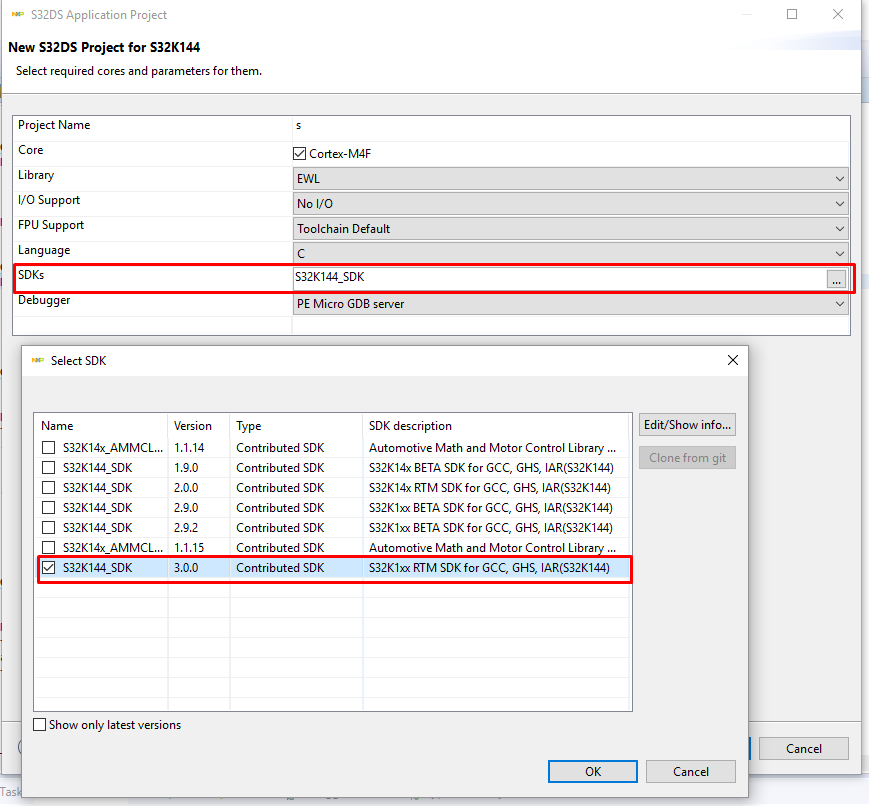Open the Language dropdown showing C
The height and width of the screenshot is (806, 869).
[570, 253]
